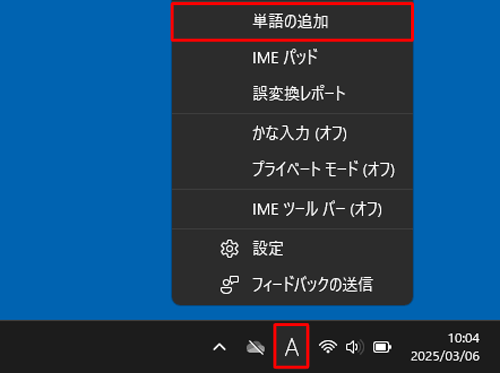
Task: Choose フィードバックの送信 menu item
Action: coord(292,285)
